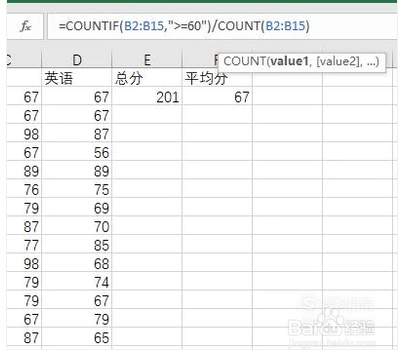Select the 79 cell left of 74
Image resolution: width=405 pixels, height=361 pixels.
tap(24, 282)
